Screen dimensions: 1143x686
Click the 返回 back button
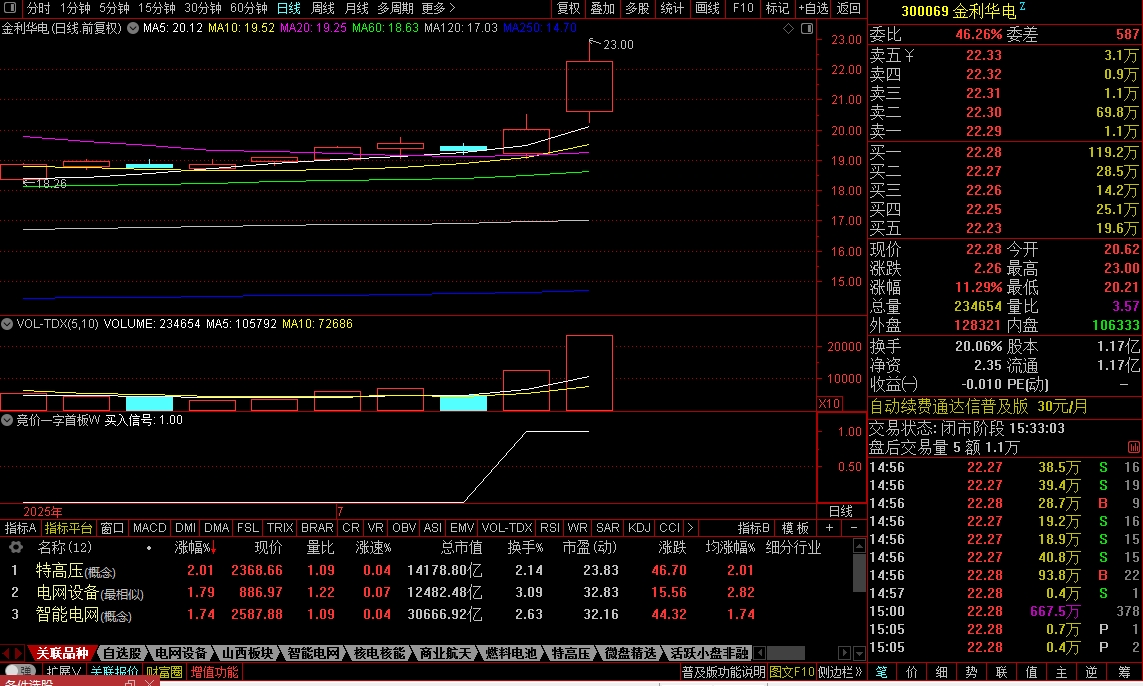tap(848, 8)
